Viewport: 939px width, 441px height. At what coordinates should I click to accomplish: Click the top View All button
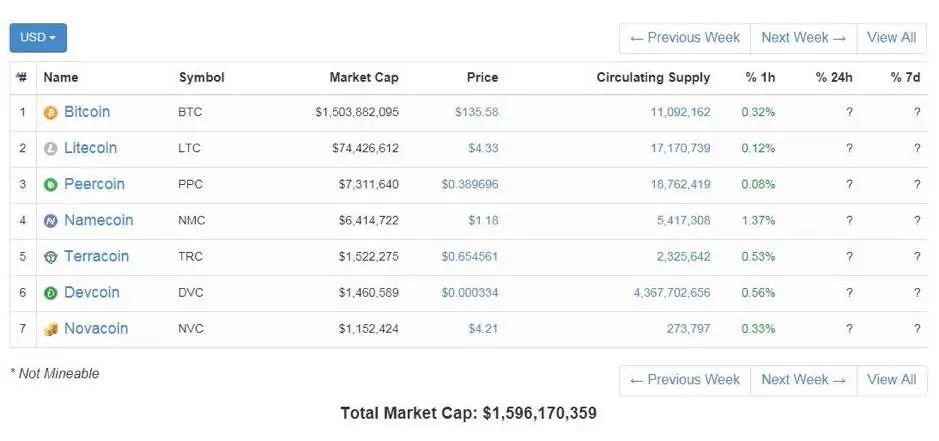(891, 38)
